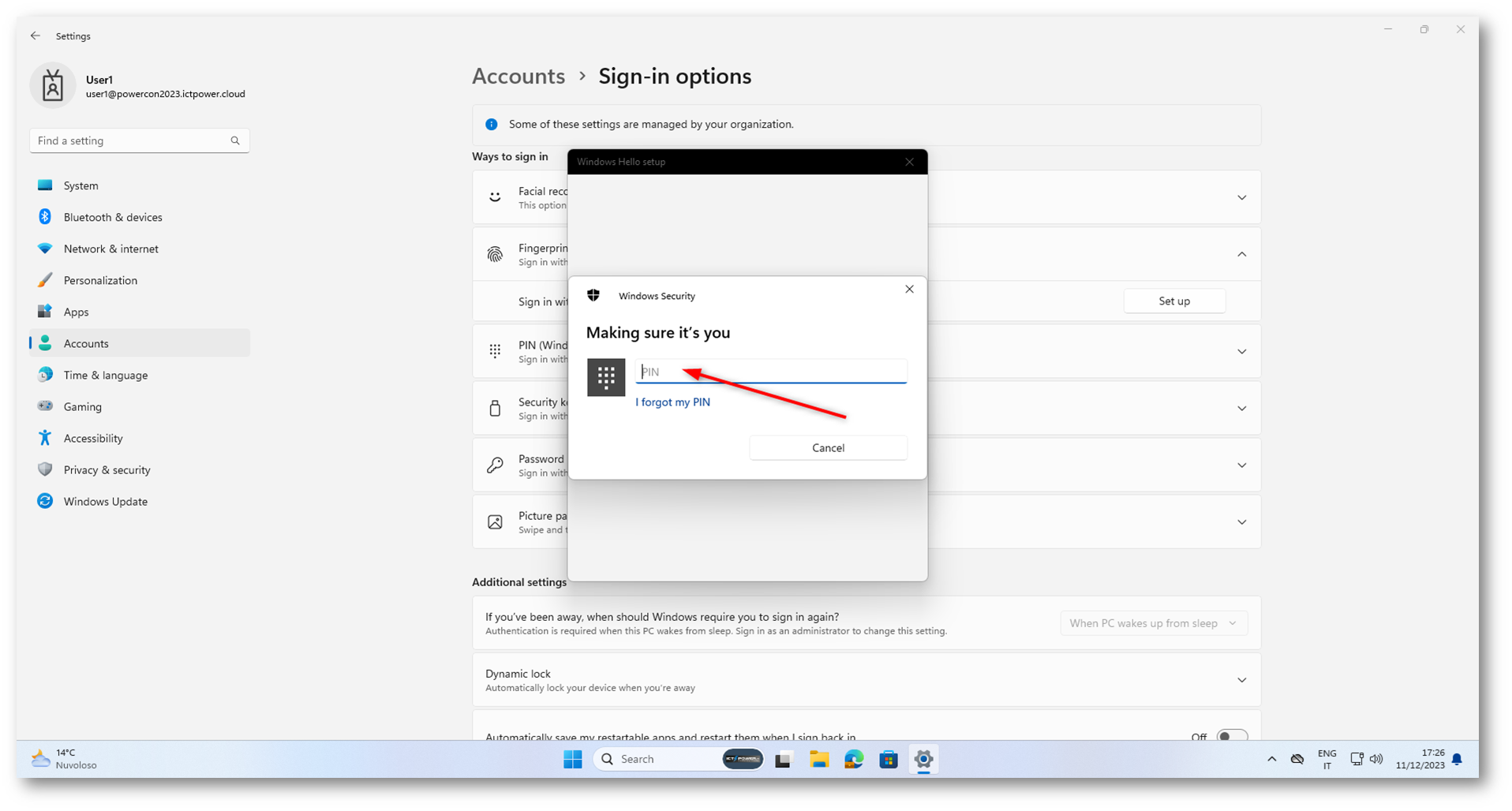Open Bluetooth & devices settings

(x=140, y=217)
